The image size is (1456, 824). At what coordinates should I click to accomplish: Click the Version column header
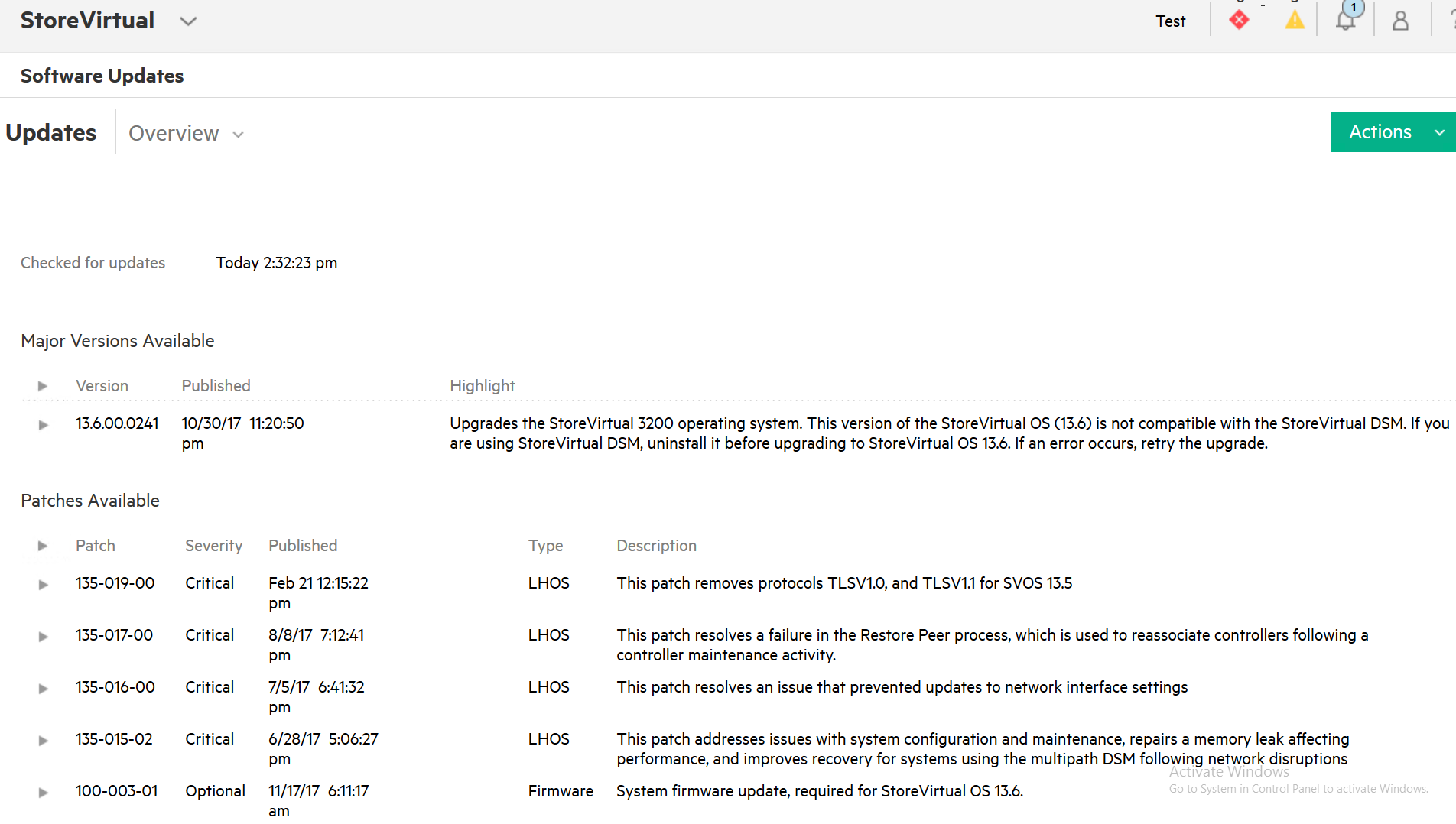pyautogui.click(x=102, y=386)
